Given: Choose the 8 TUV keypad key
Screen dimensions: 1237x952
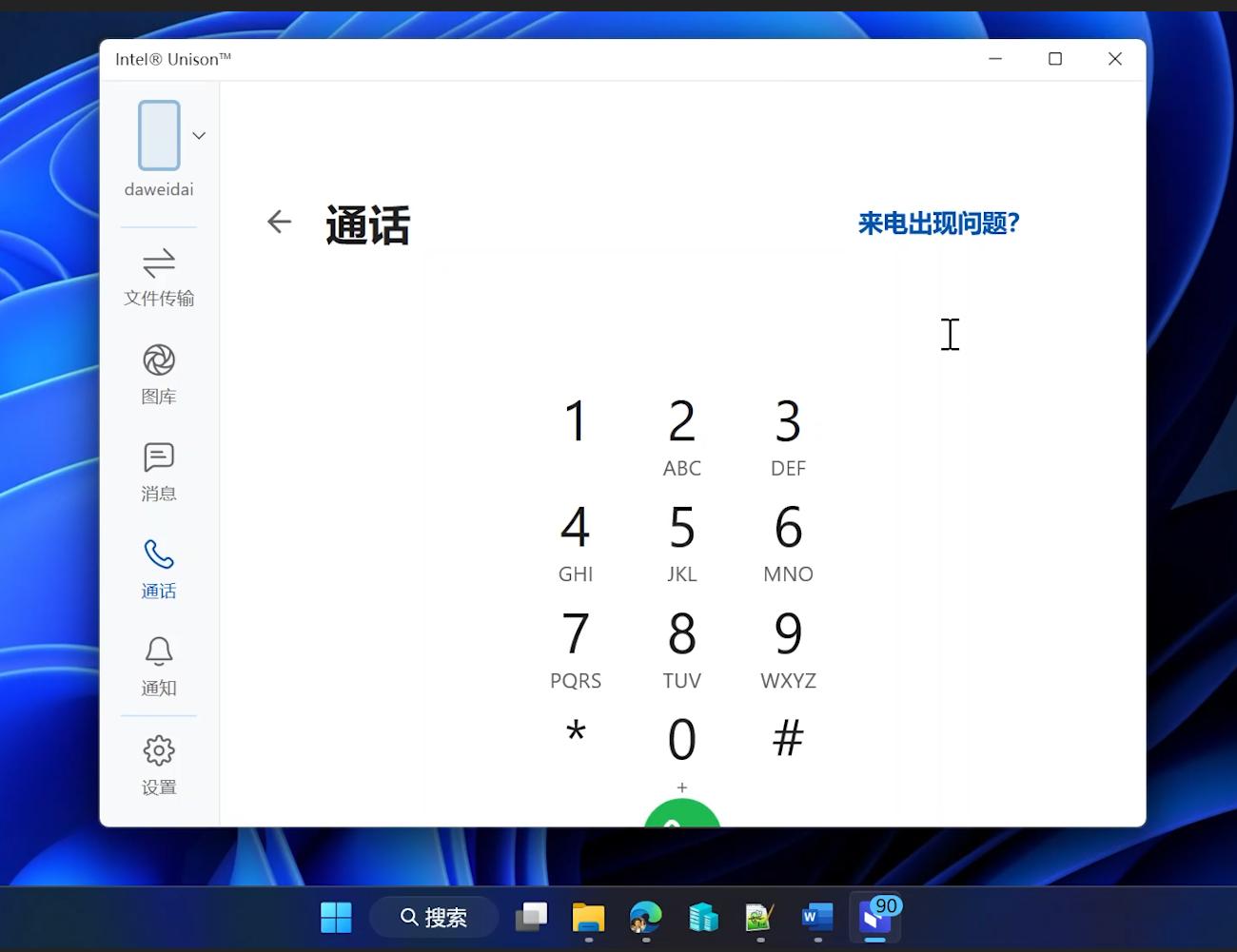Looking at the screenshot, I should [x=682, y=650].
